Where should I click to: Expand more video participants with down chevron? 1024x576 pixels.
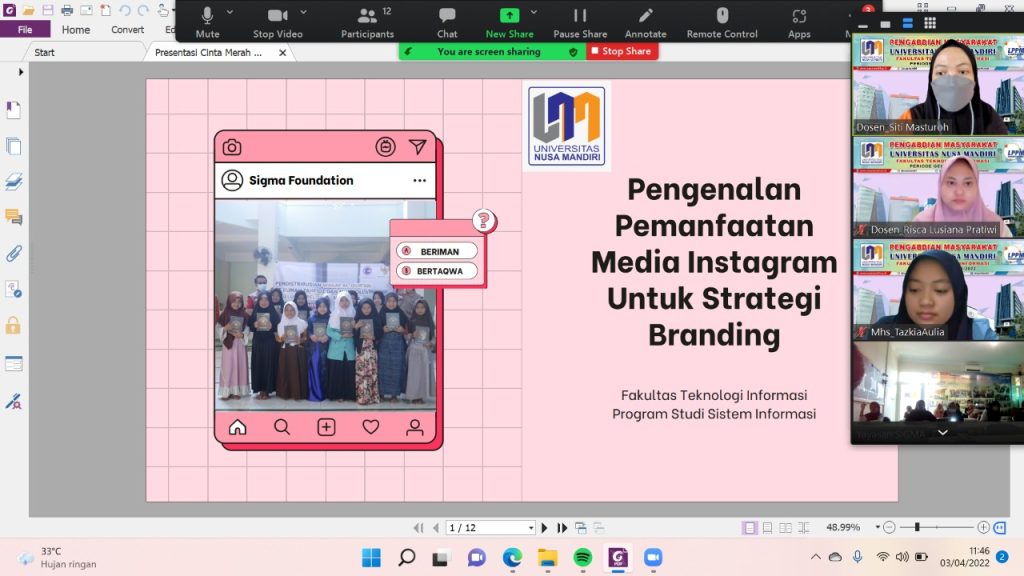[x=942, y=432]
